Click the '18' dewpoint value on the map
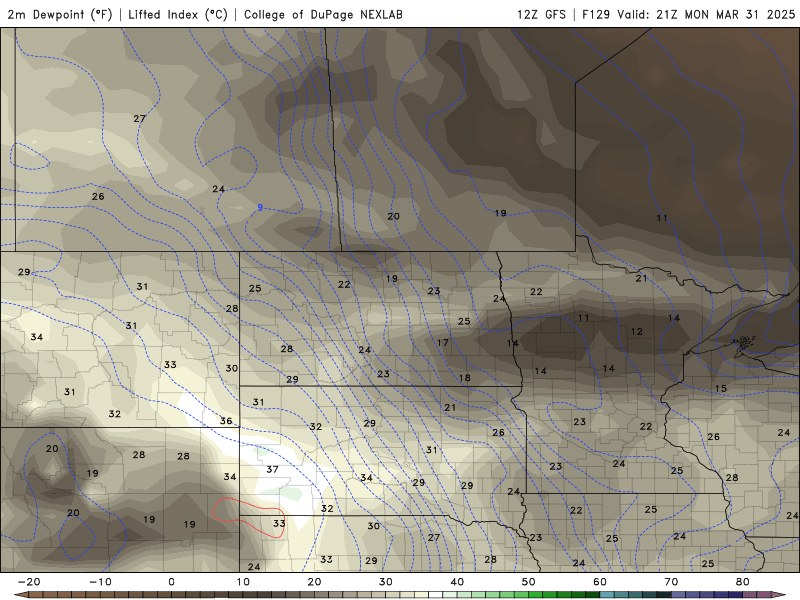The height and width of the screenshot is (600, 800). coord(464,378)
